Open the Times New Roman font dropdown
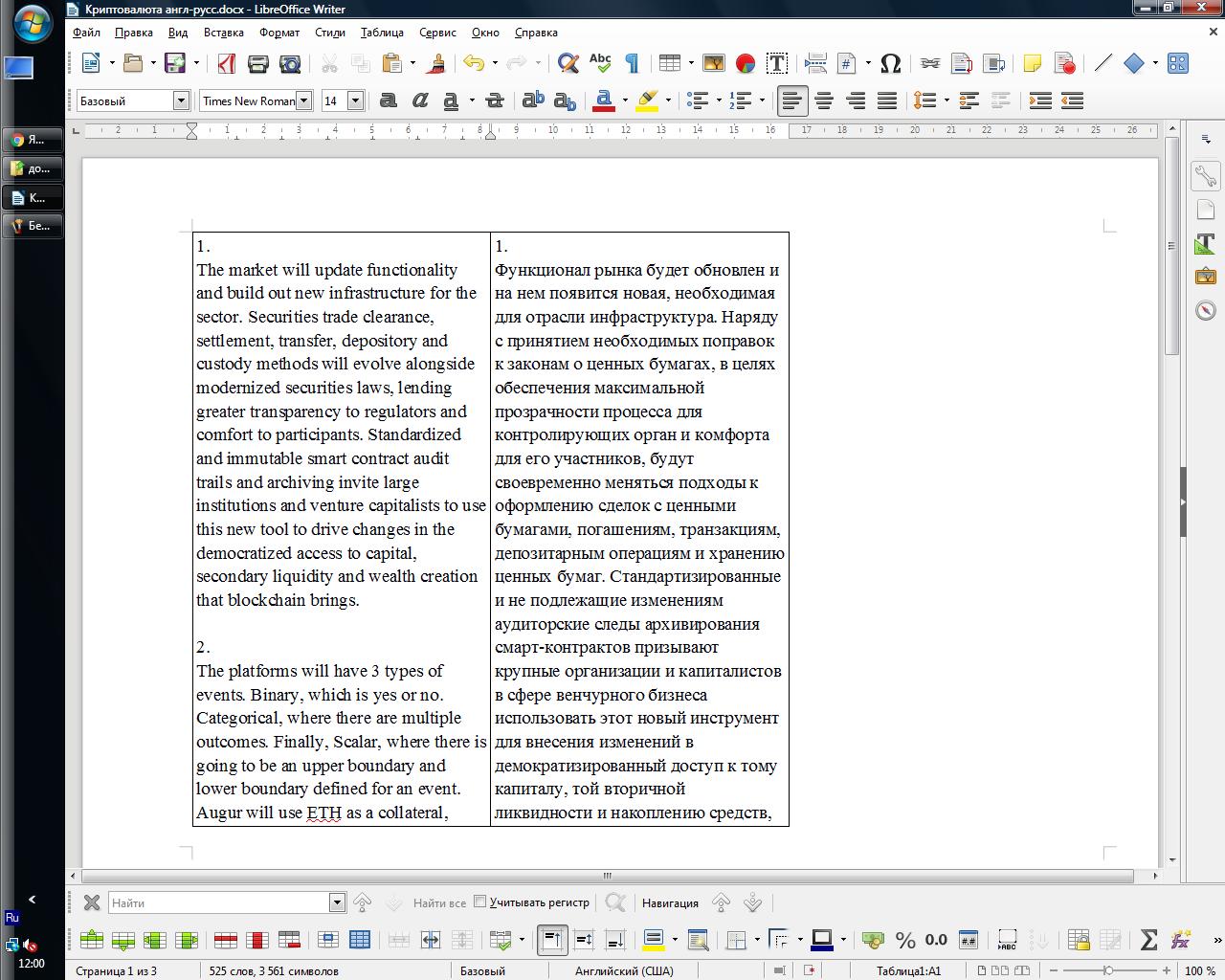1225x980 pixels. (304, 100)
